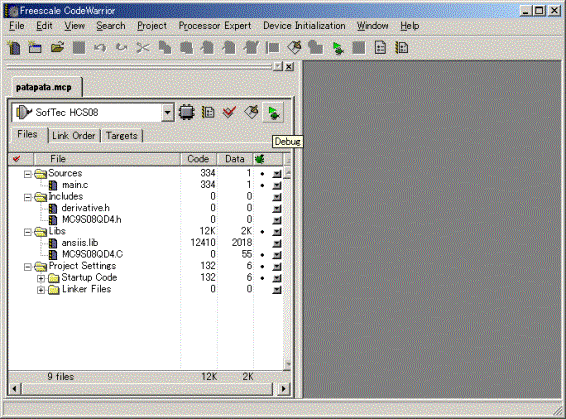Open the Processor Expert menu
This screenshot has width=566, height=419.
(215, 26)
